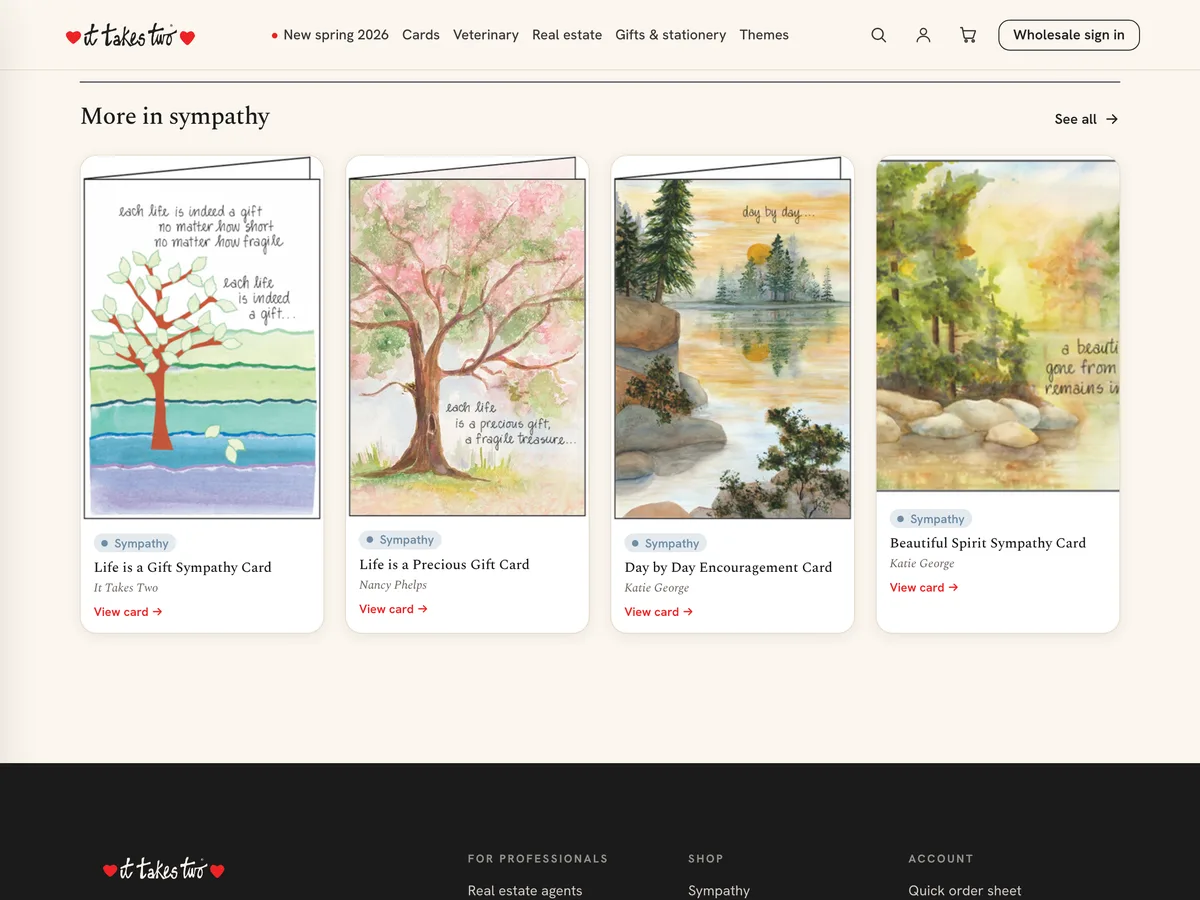Viewport: 1200px width, 900px height.
Task: Open the Themes menu item
Action: coord(764,35)
